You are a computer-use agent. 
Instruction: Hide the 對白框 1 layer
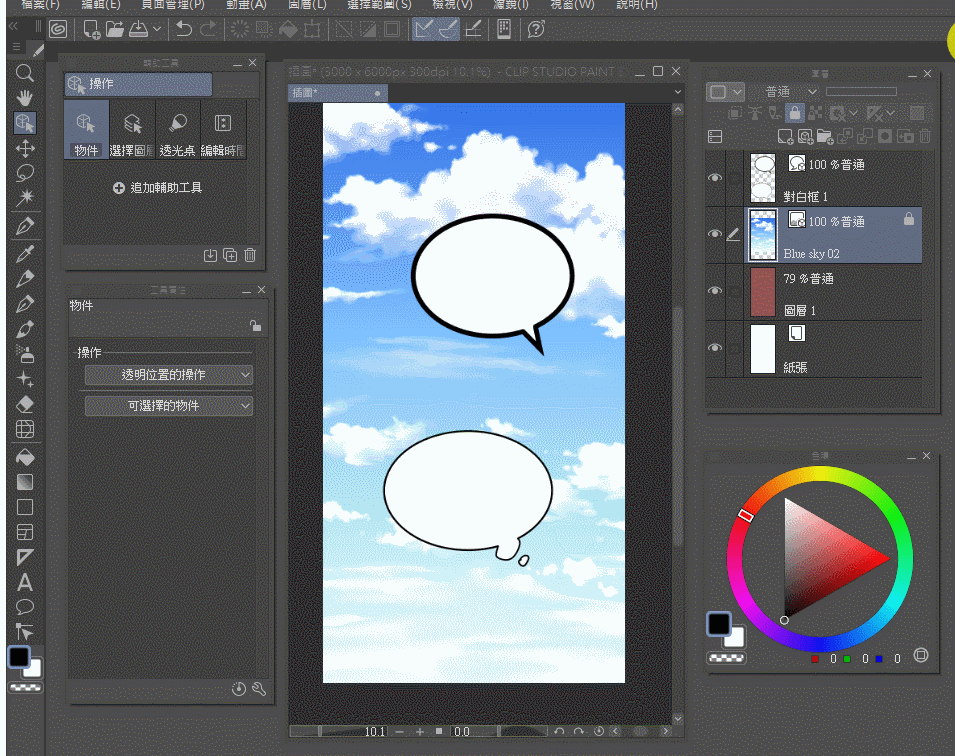tap(714, 177)
